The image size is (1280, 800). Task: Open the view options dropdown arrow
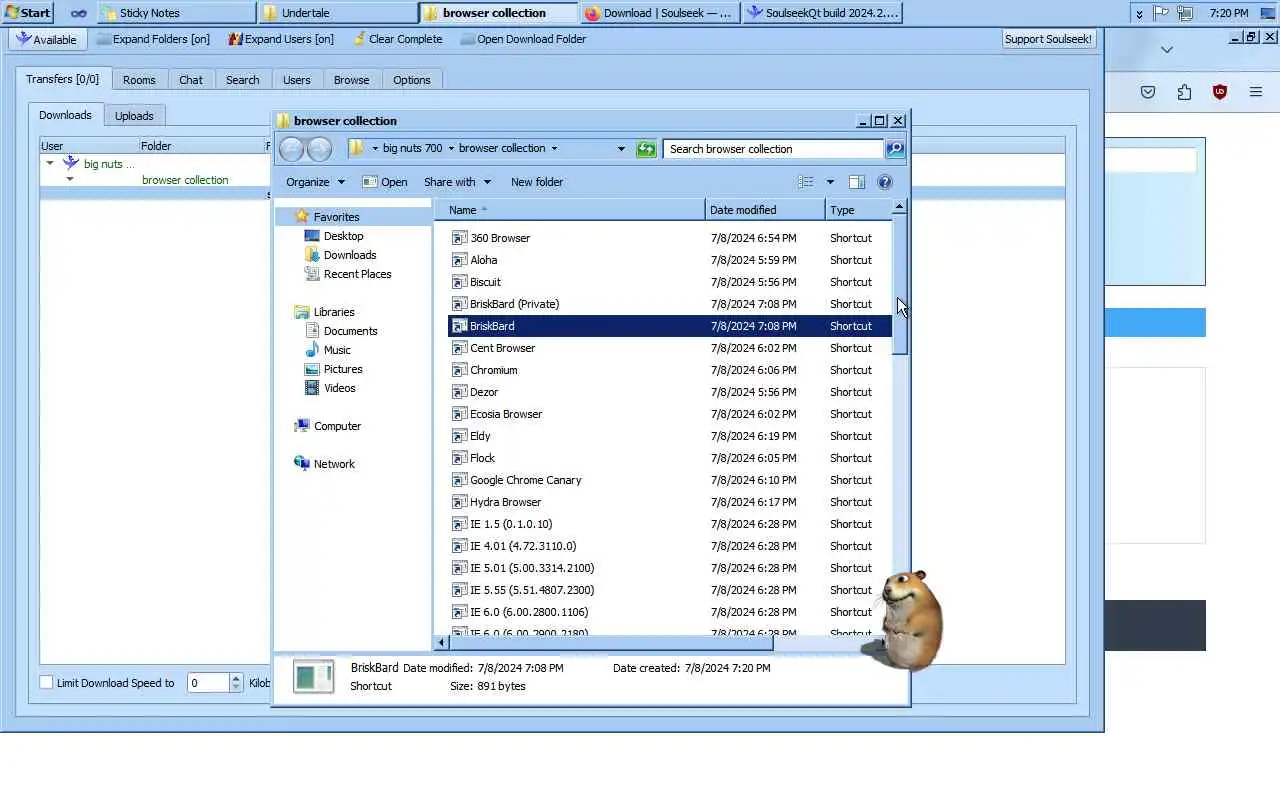coord(830,182)
